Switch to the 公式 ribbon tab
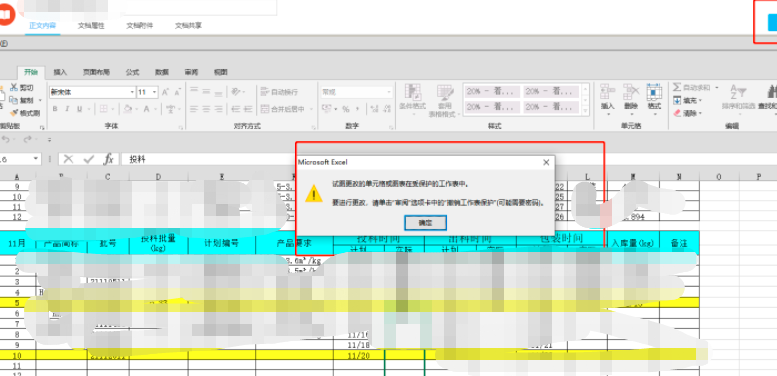This screenshot has width=777, height=376. [132, 72]
